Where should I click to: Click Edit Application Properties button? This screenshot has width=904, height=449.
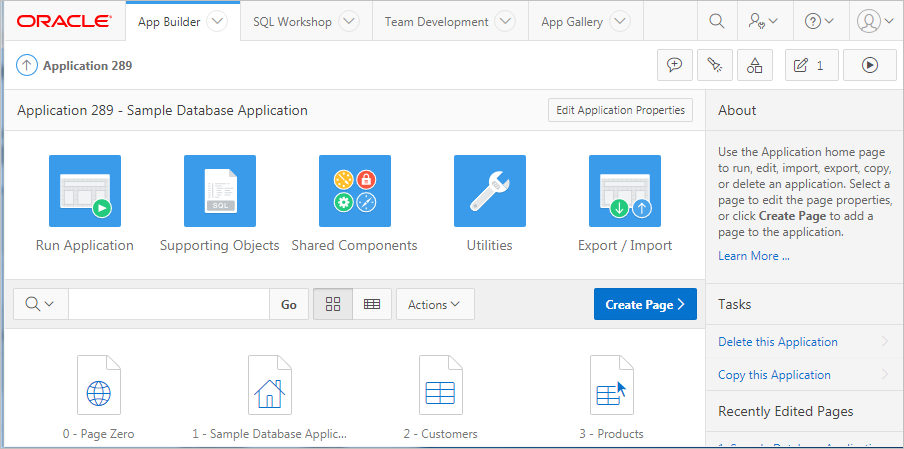[x=620, y=110]
